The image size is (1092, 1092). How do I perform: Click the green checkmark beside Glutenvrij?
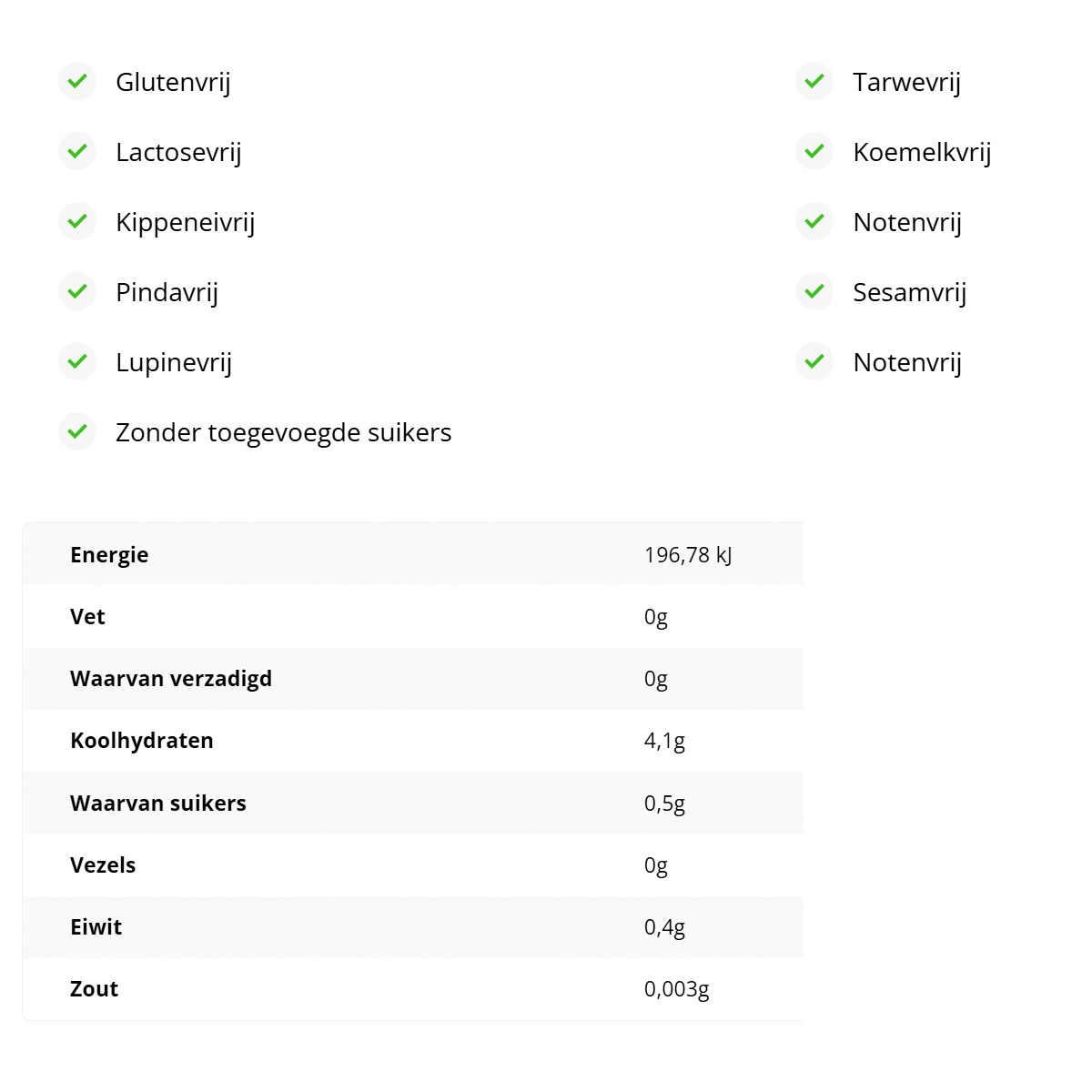tap(77, 81)
